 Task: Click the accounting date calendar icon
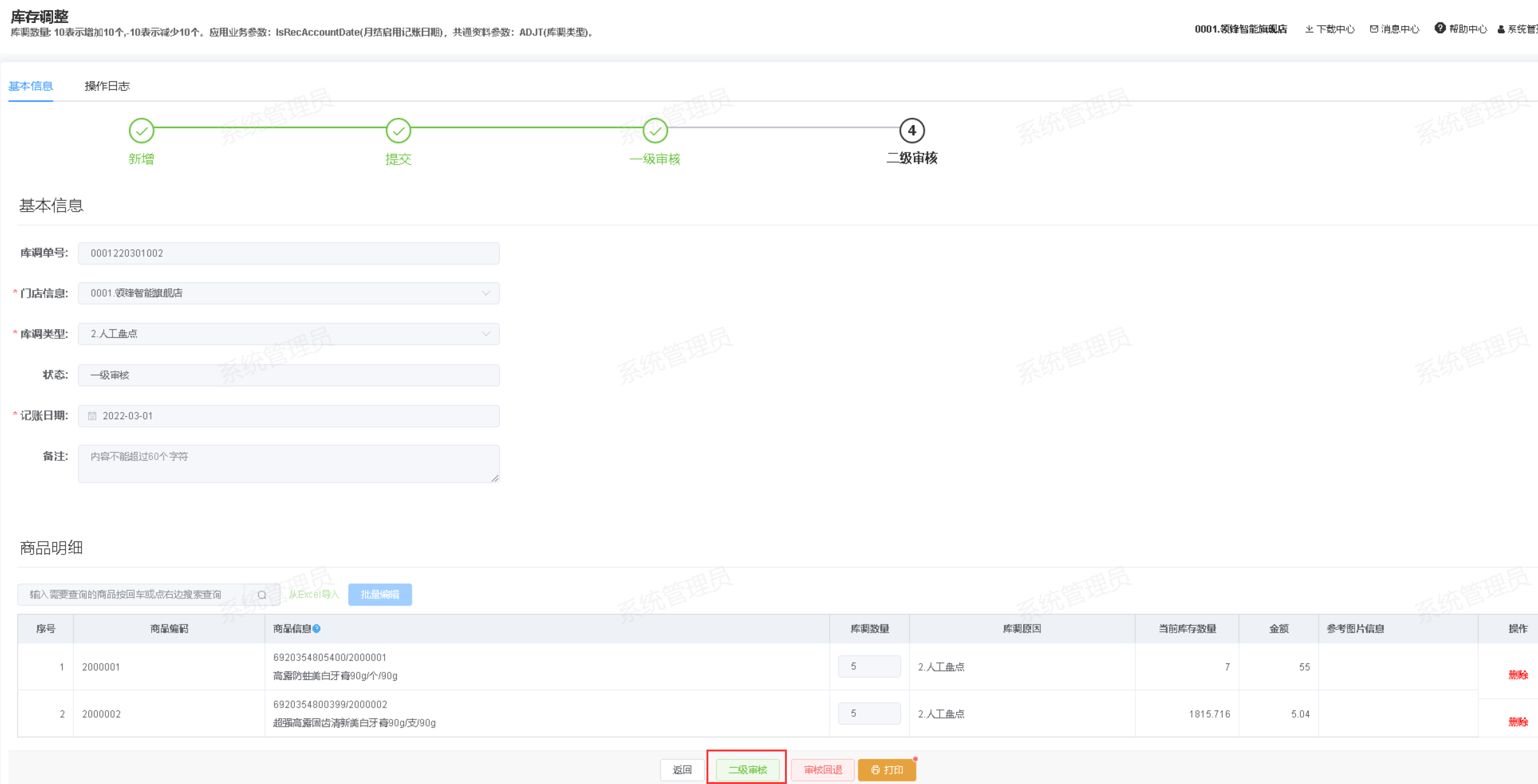93,416
